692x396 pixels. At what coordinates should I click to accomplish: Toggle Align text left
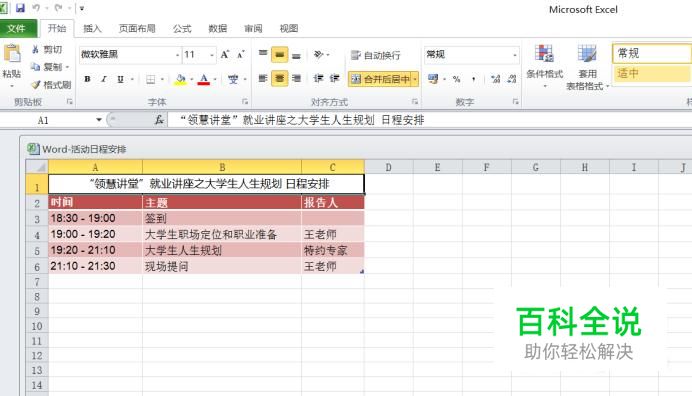click(x=263, y=79)
